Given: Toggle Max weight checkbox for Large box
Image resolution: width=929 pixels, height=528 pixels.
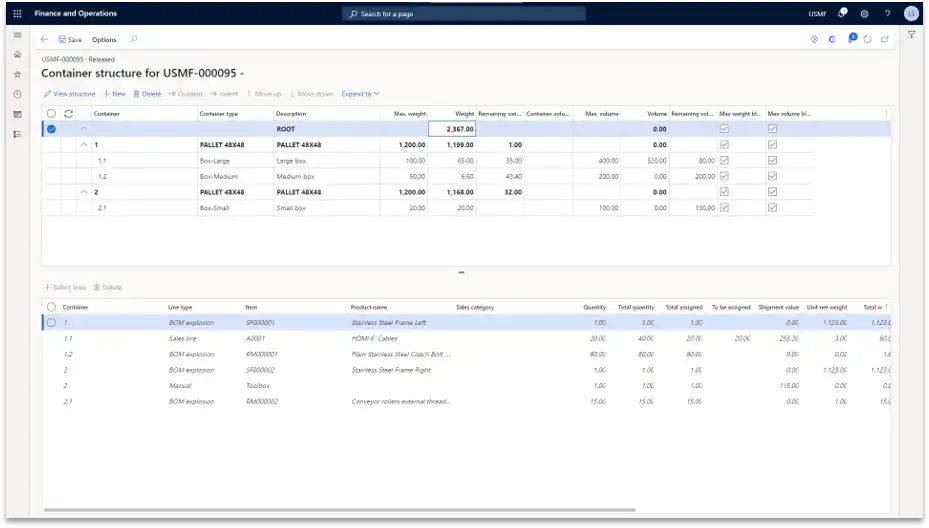Looking at the screenshot, I should coord(724,160).
